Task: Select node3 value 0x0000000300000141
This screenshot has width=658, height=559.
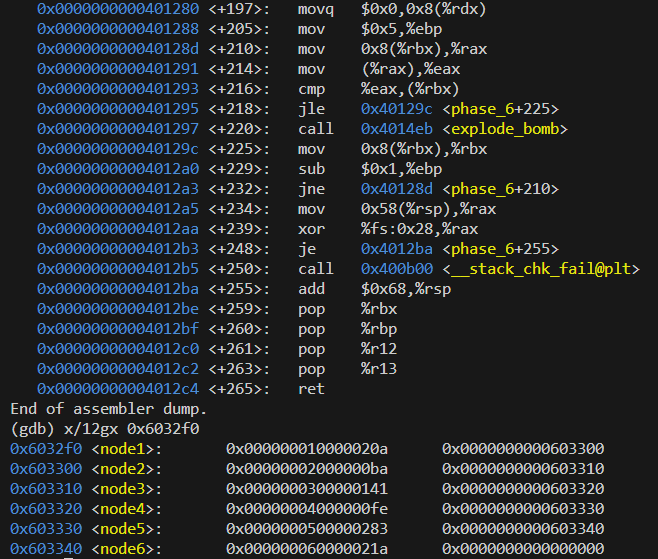Action: (307, 489)
